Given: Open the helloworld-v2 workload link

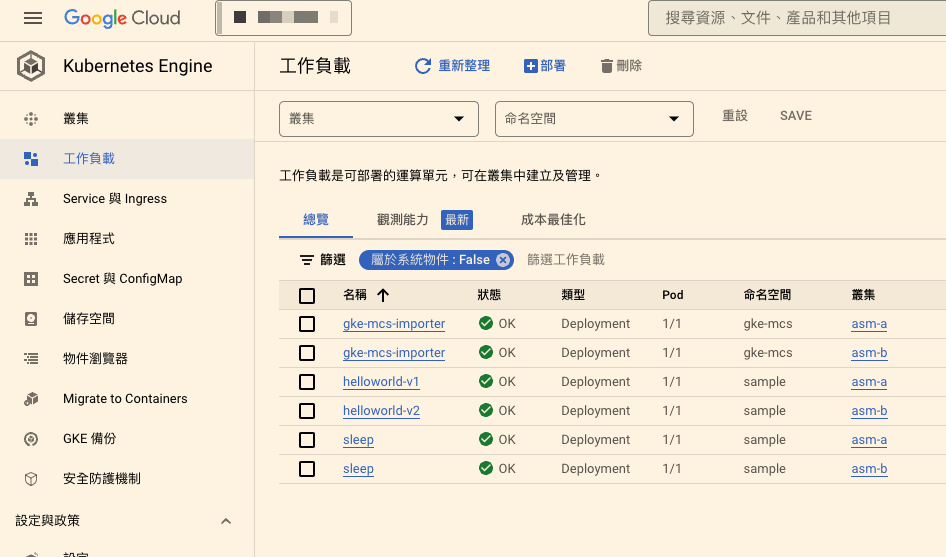Looking at the screenshot, I should pos(381,410).
